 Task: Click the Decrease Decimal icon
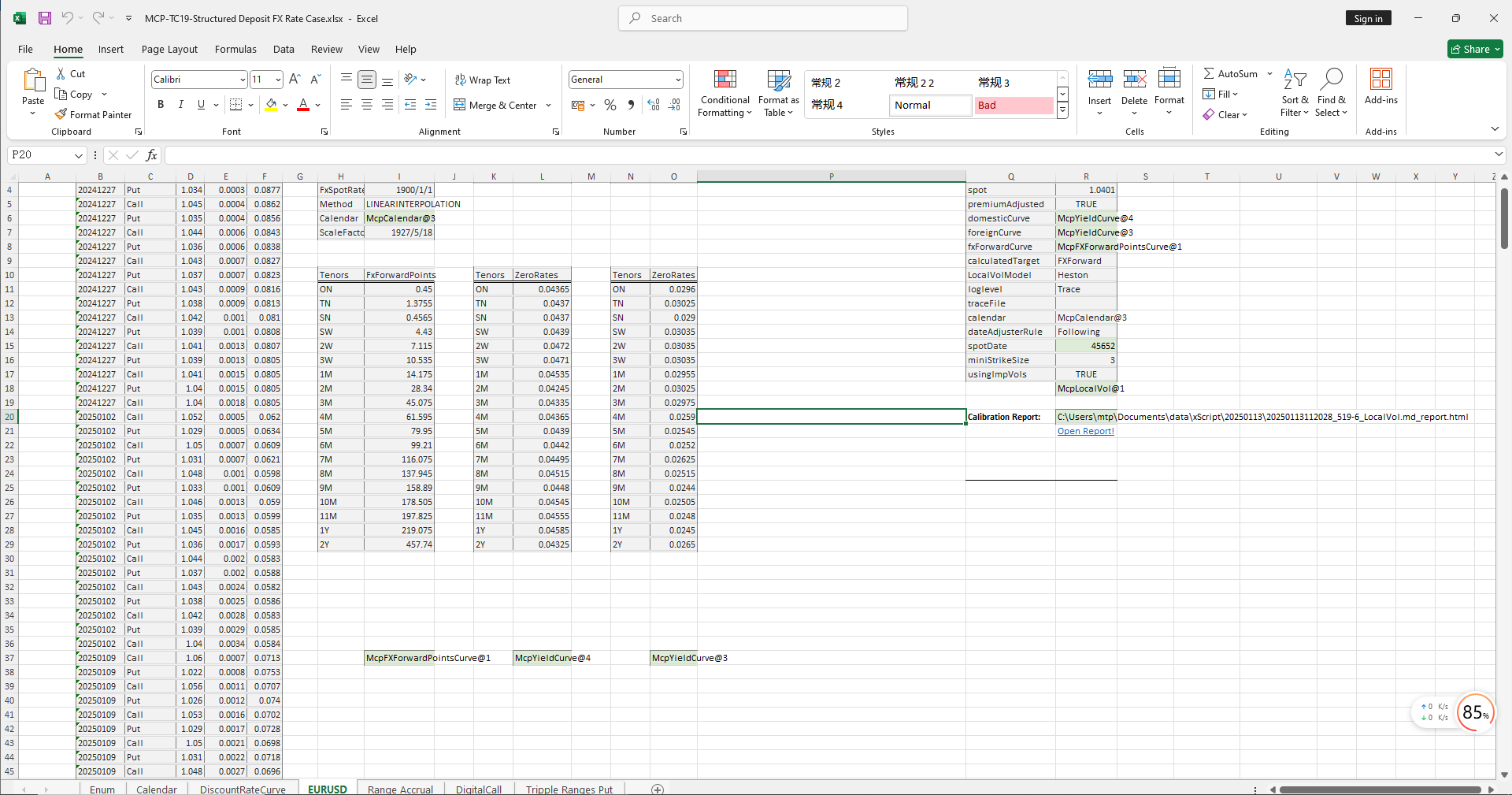[x=674, y=105]
